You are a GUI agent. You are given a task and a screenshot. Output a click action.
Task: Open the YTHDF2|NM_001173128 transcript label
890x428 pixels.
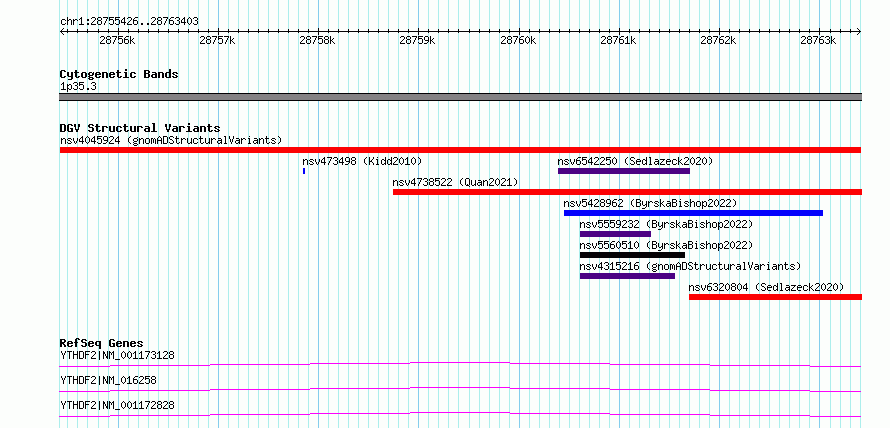[117, 356]
